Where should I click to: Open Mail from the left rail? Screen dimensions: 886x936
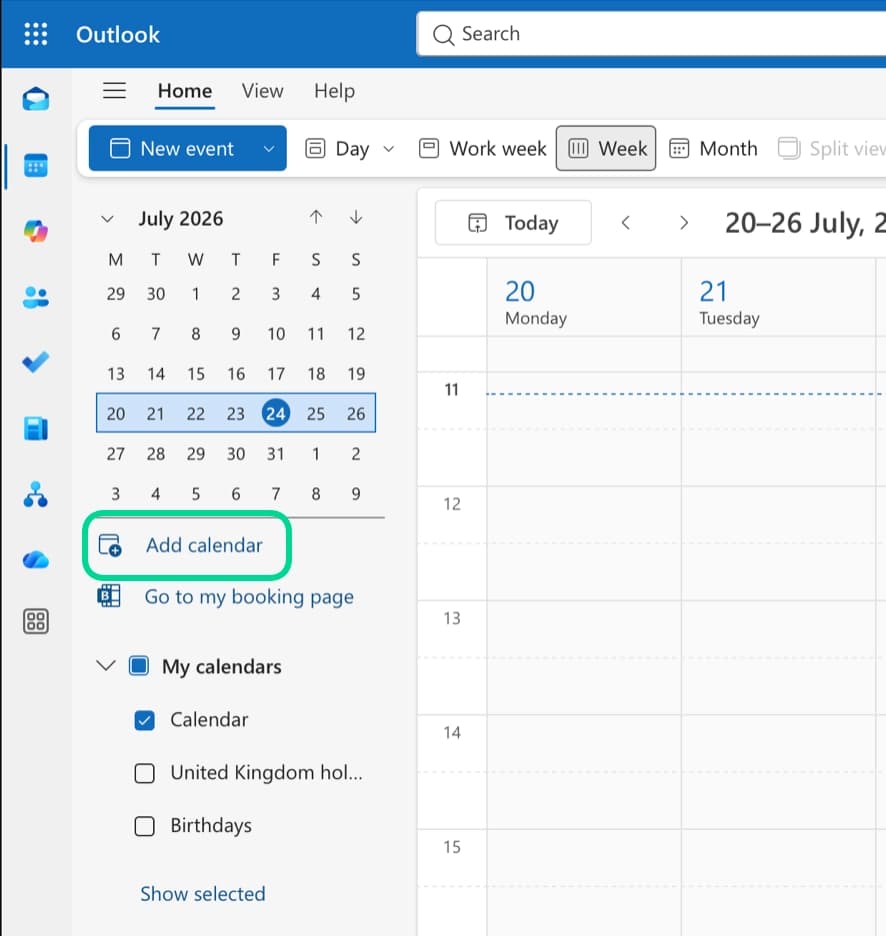pyautogui.click(x=36, y=99)
